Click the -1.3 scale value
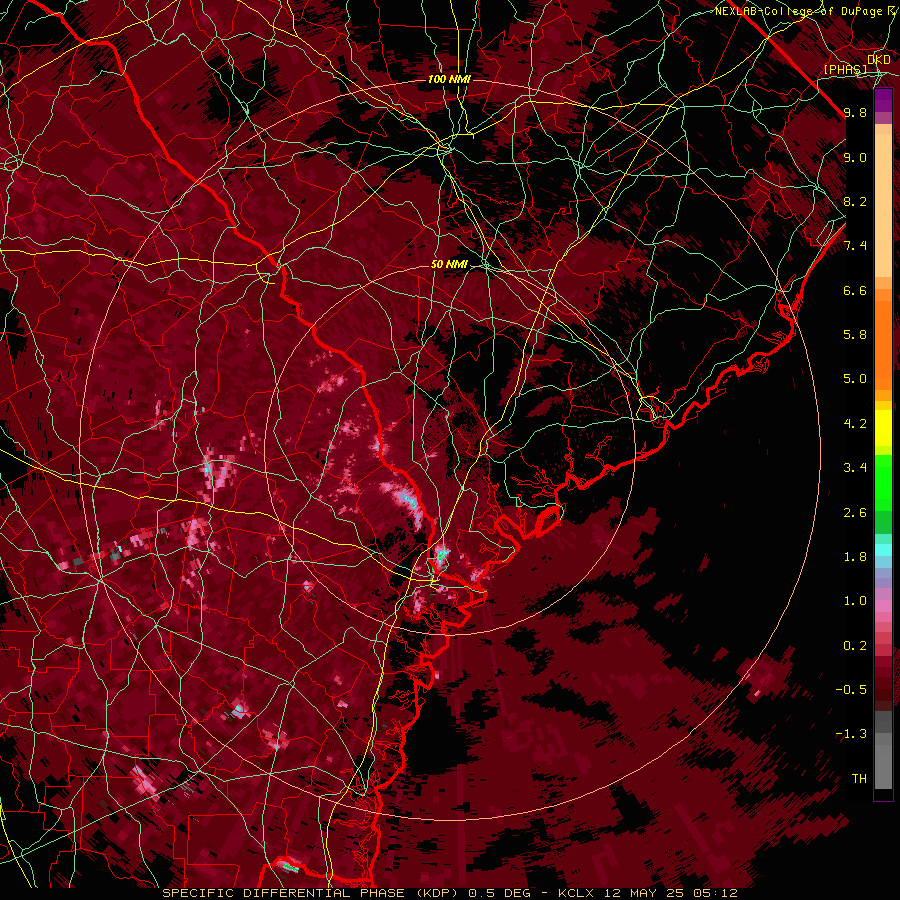The height and width of the screenshot is (900, 900). [x=851, y=734]
